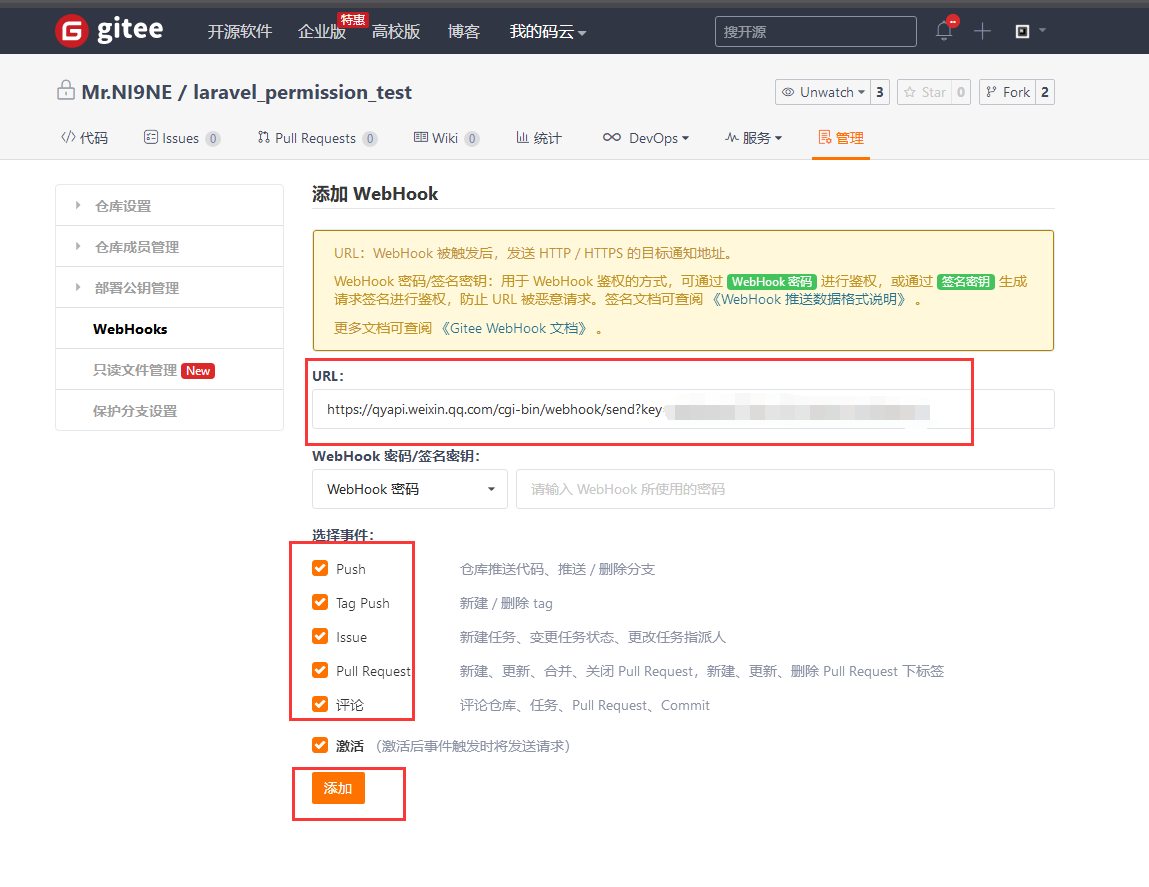
Task: Expand the 仓库设置 sidebar section
Action: point(122,206)
